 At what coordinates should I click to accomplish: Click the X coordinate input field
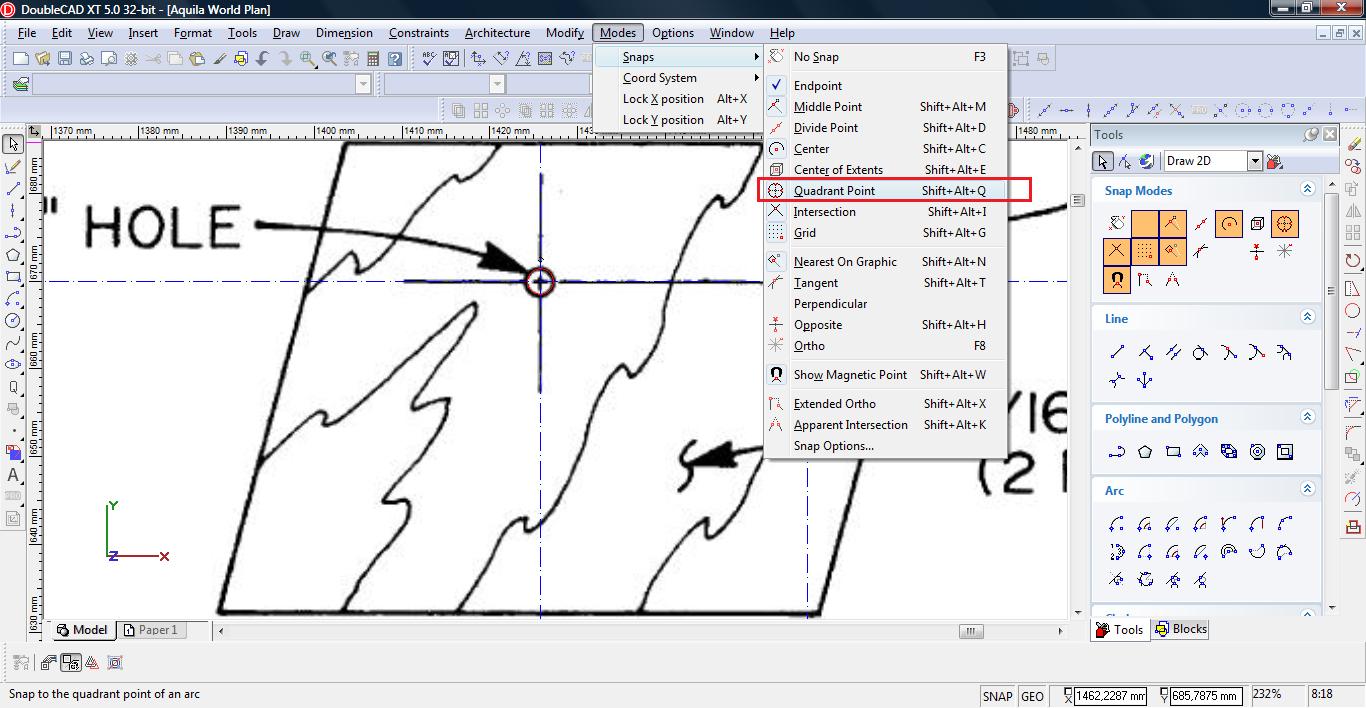pos(1109,696)
